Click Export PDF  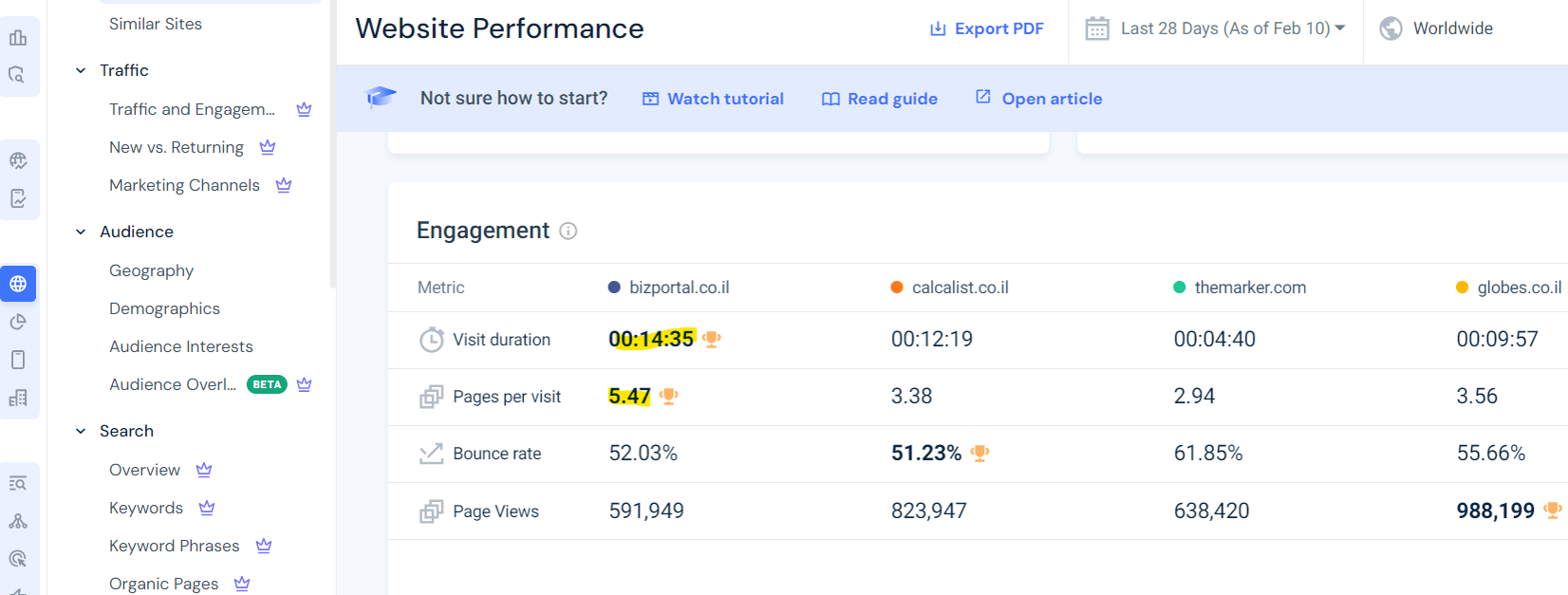point(987,28)
